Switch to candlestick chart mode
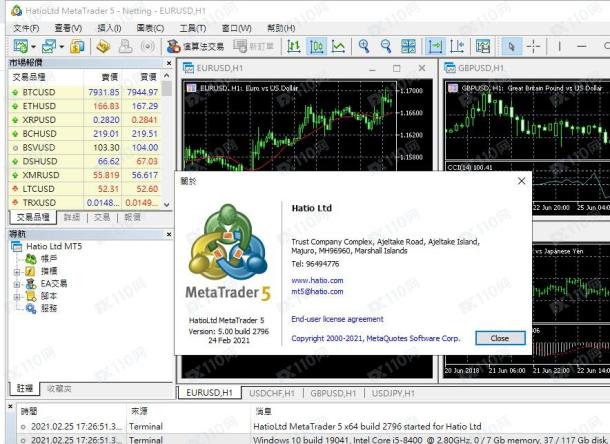The width and height of the screenshot is (610, 444). pos(316,46)
